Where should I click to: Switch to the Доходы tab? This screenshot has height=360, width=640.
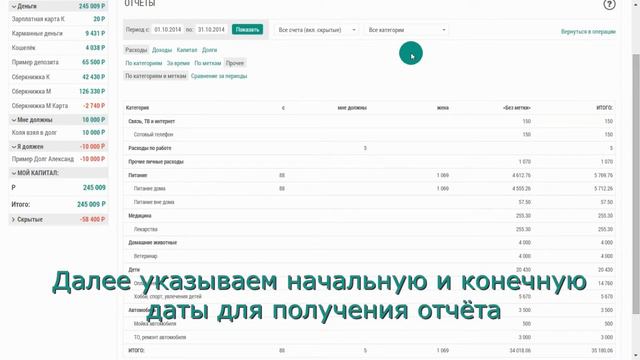[162, 50]
